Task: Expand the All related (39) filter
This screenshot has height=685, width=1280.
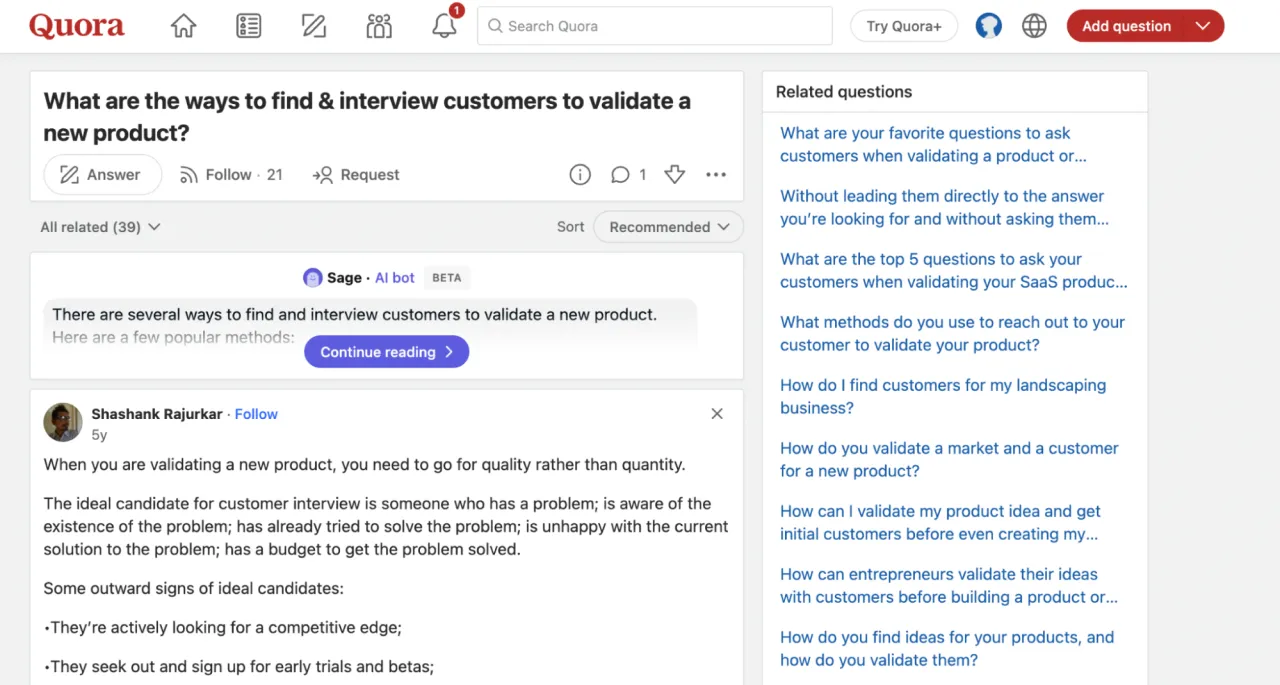Action: click(100, 227)
